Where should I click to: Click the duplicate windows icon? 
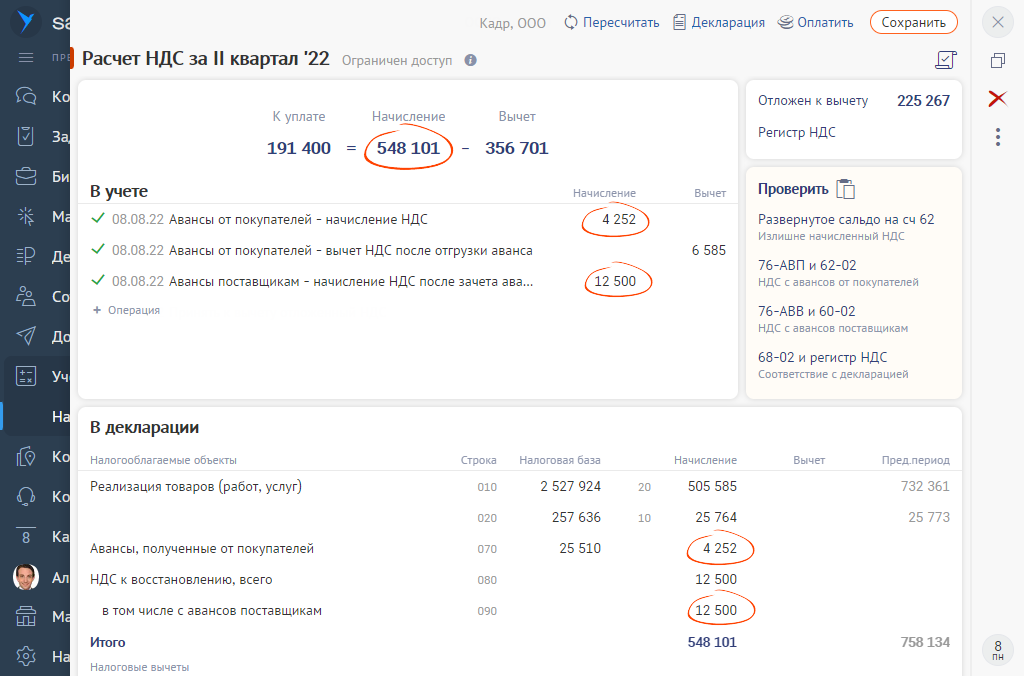coord(997,61)
